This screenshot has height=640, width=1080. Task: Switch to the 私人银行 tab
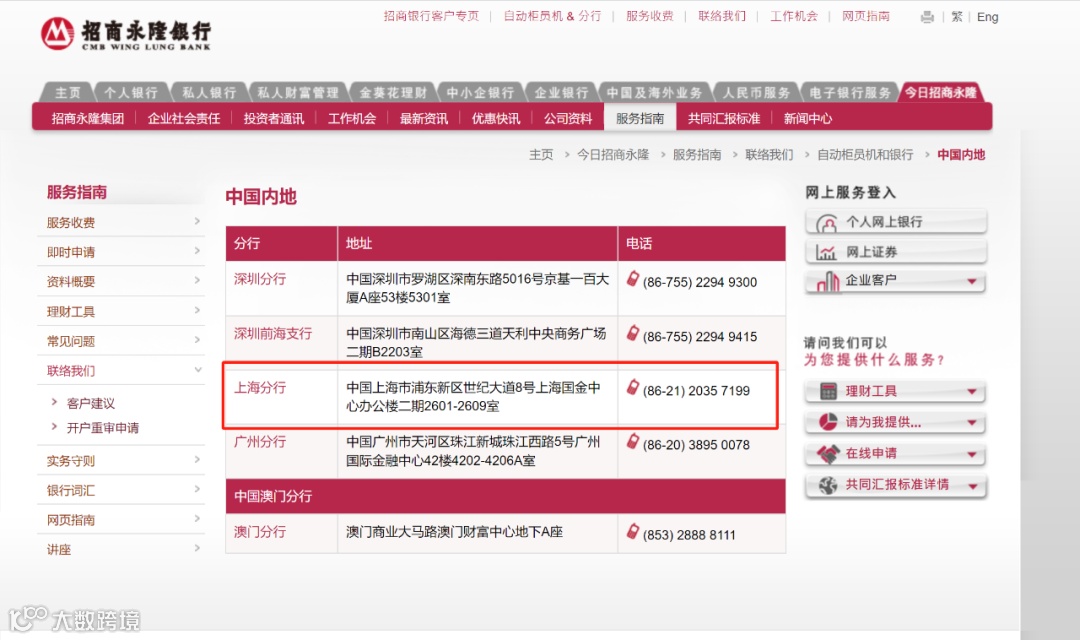tap(209, 92)
